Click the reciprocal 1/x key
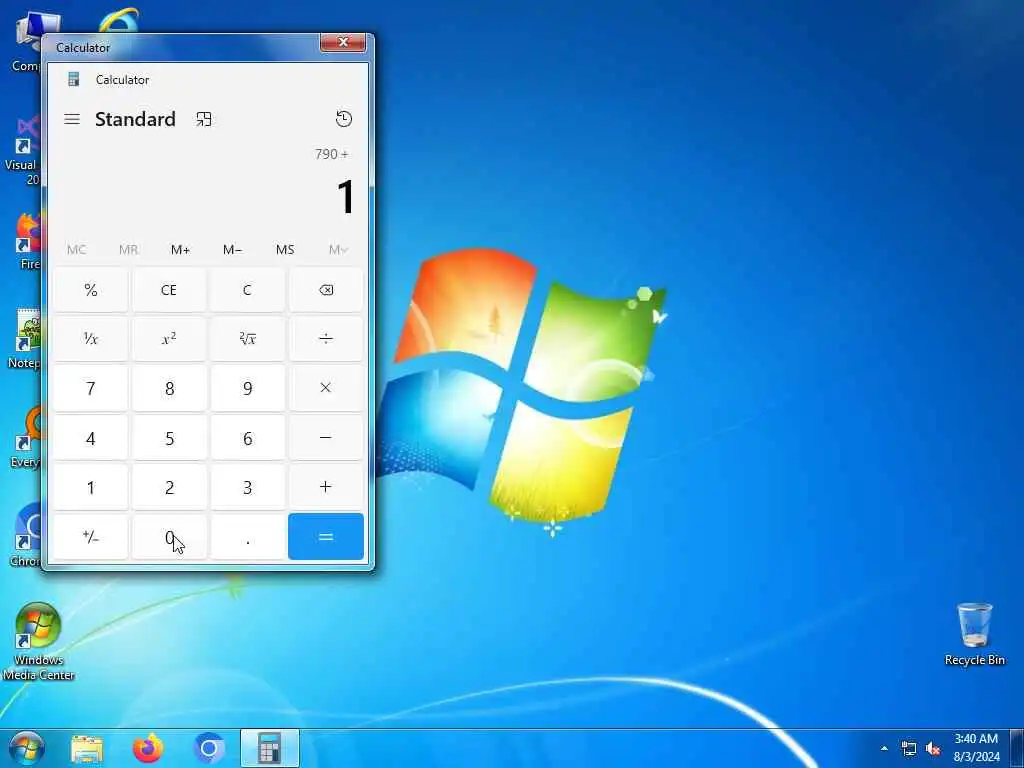This screenshot has width=1024, height=768. point(91,338)
